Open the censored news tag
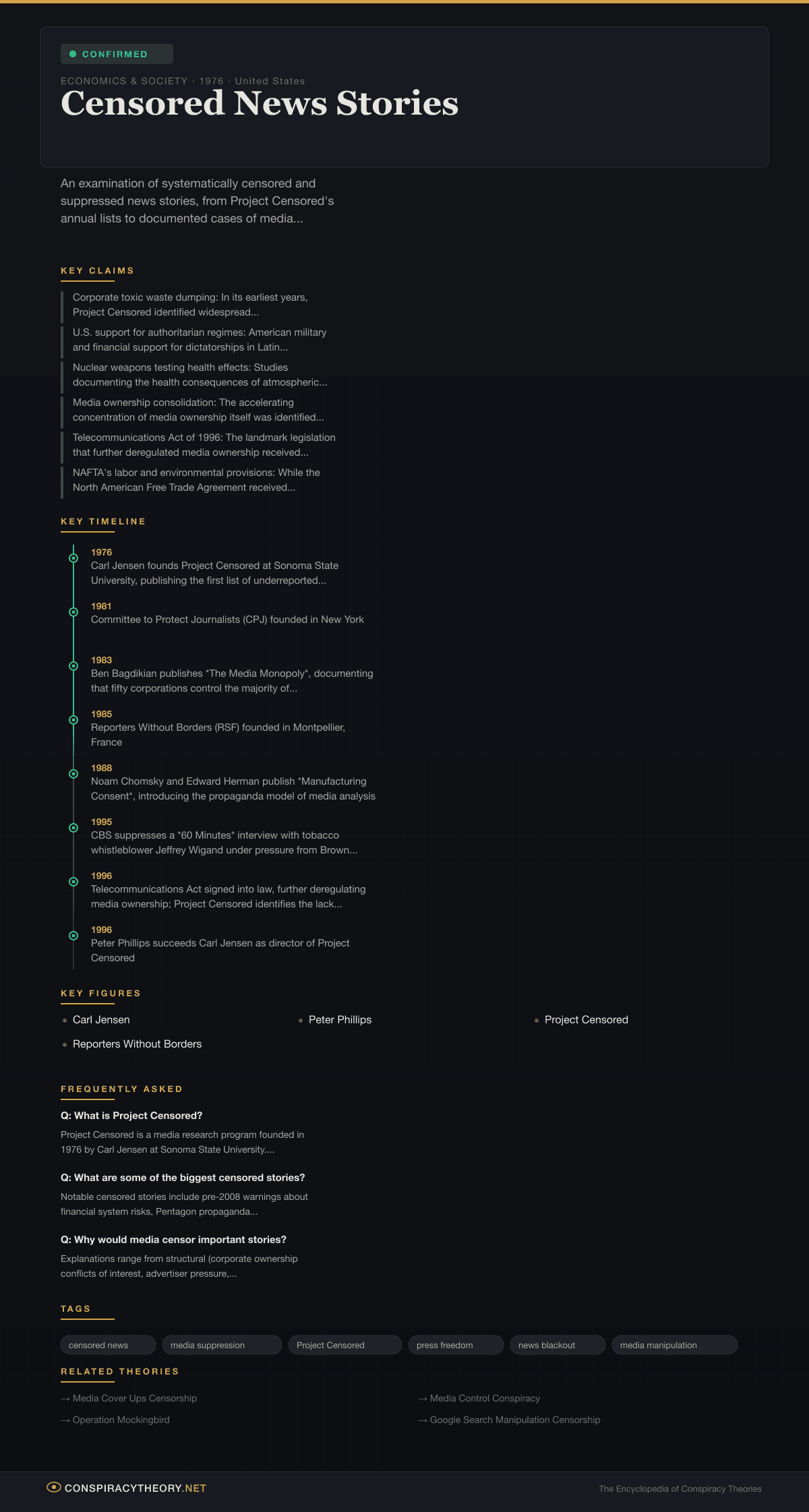The height and width of the screenshot is (1512, 809). pyautogui.click(x=108, y=1345)
